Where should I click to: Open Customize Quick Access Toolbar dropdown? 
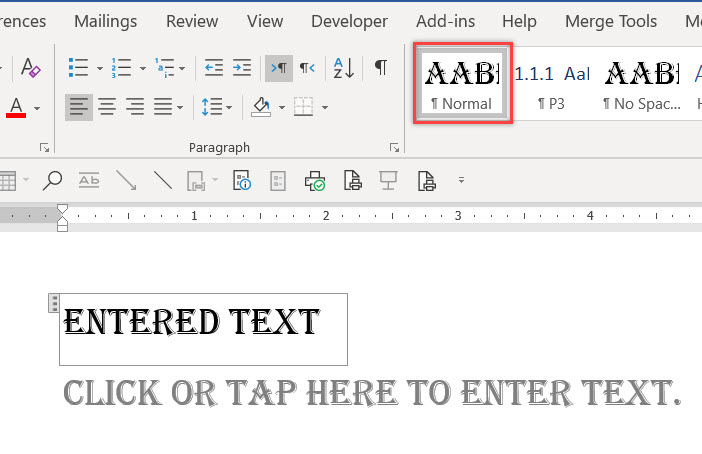(x=461, y=180)
